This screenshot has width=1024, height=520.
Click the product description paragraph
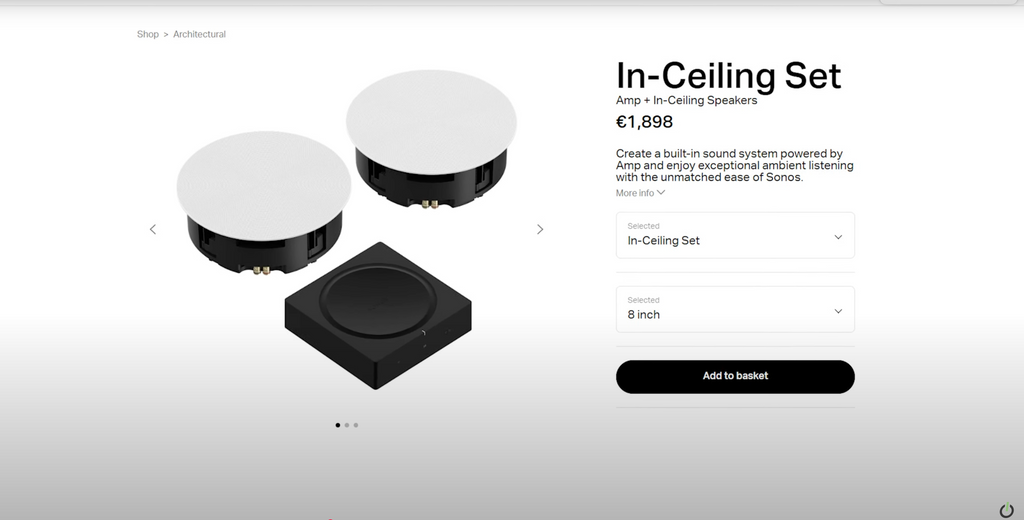point(735,165)
